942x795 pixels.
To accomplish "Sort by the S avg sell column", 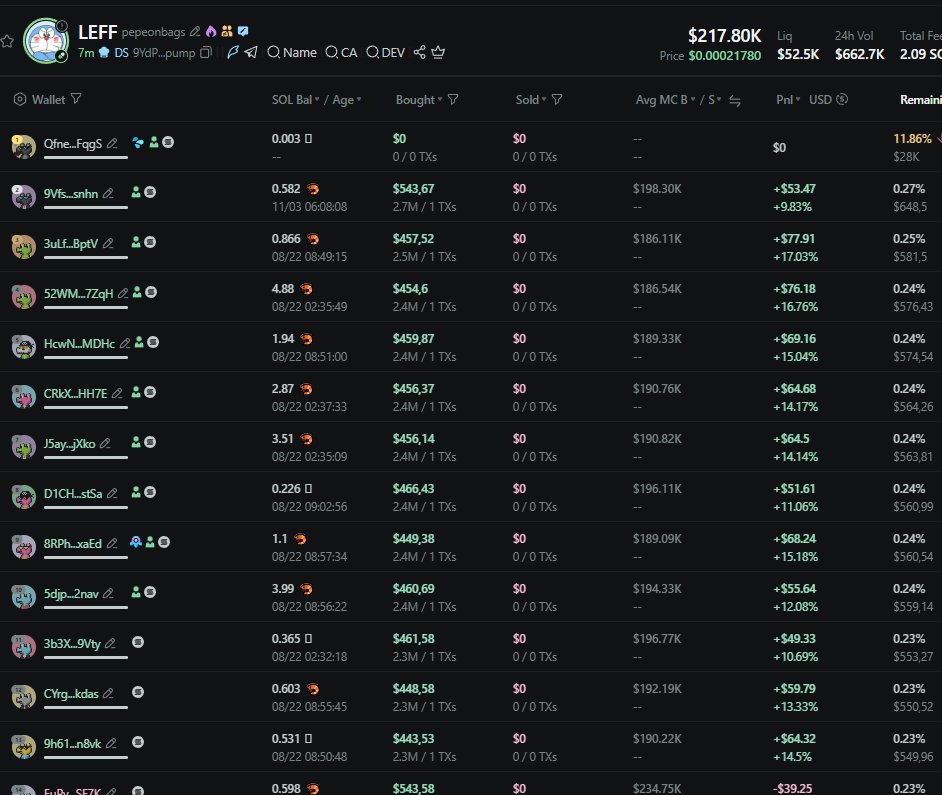I will pos(715,100).
